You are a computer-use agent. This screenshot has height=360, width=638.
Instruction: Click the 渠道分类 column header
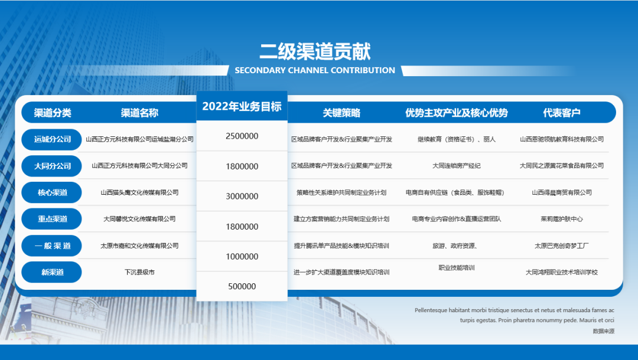tap(52, 113)
